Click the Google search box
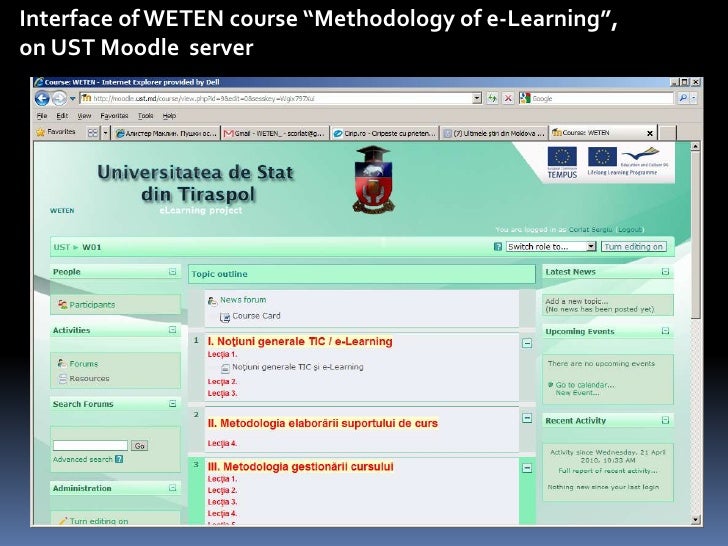 coord(601,98)
